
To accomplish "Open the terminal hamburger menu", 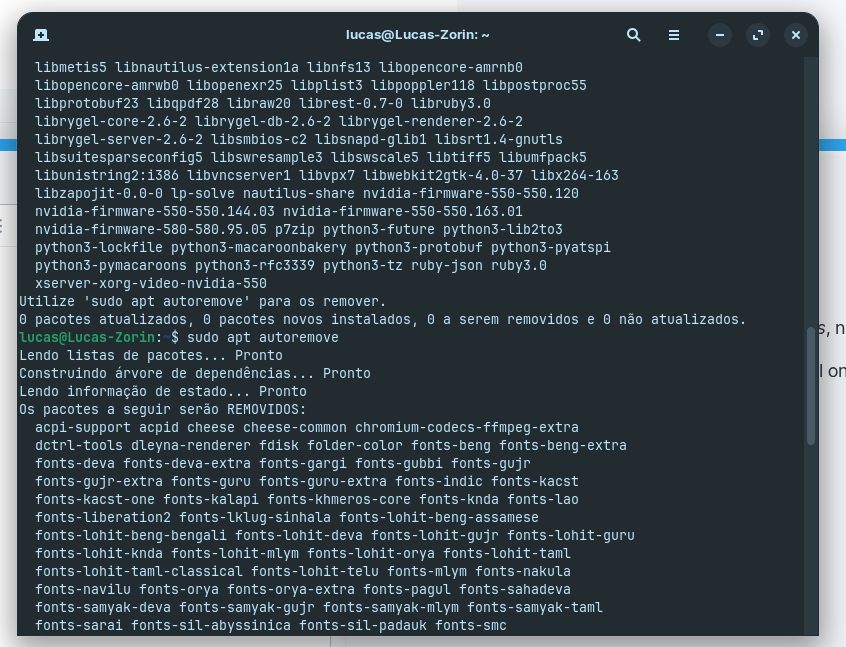I will point(675,35).
